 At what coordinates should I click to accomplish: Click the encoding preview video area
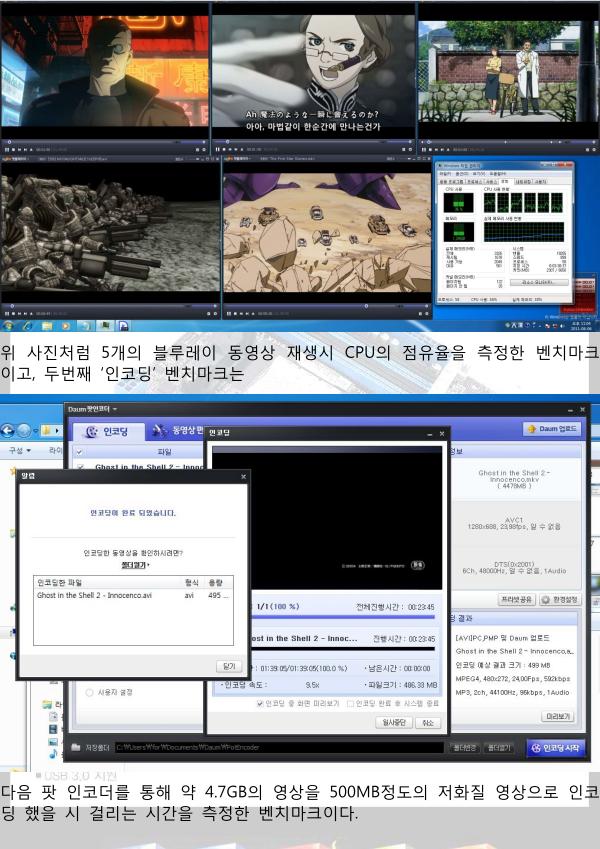point(327,518)
